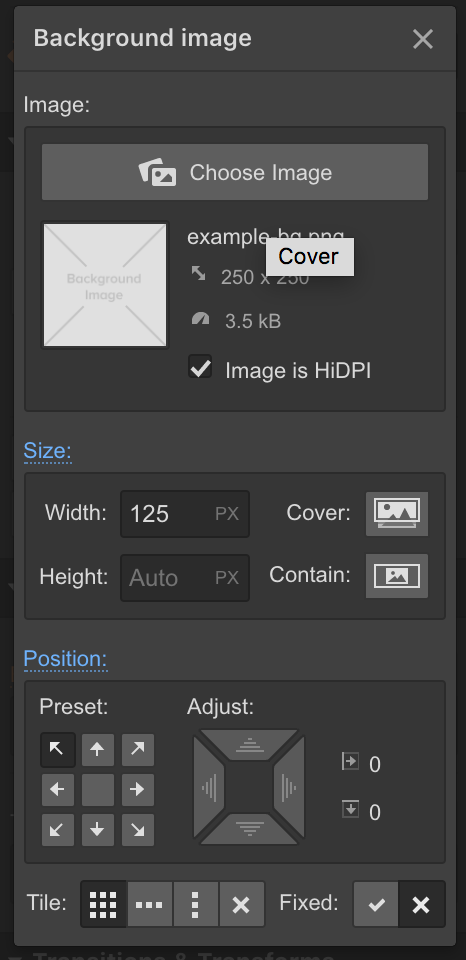Click the PX unit in Height field
This screenshot has width=466, height=960.
coord(227,577)
